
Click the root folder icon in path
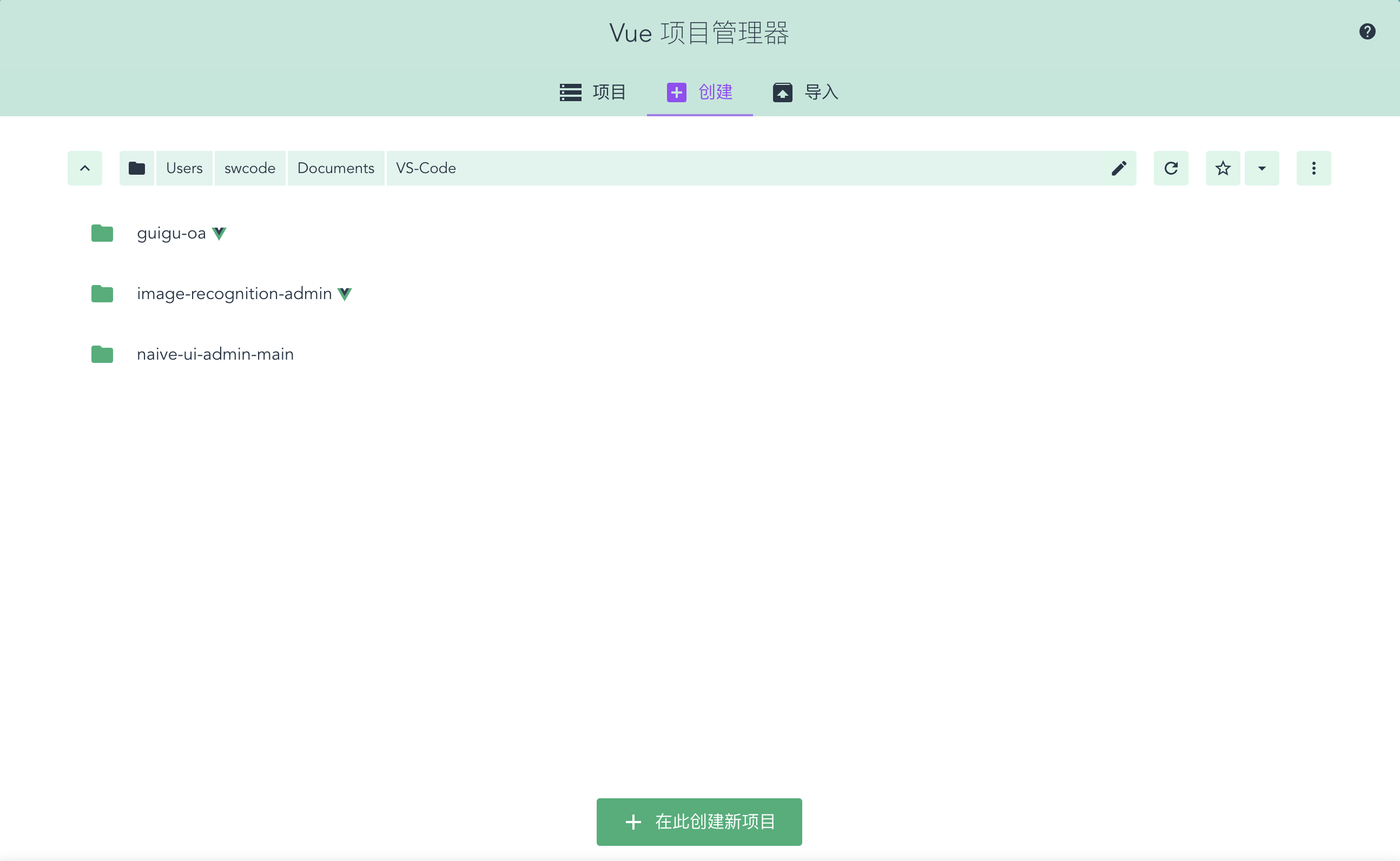pyautogui.click(x=137, y=168)
